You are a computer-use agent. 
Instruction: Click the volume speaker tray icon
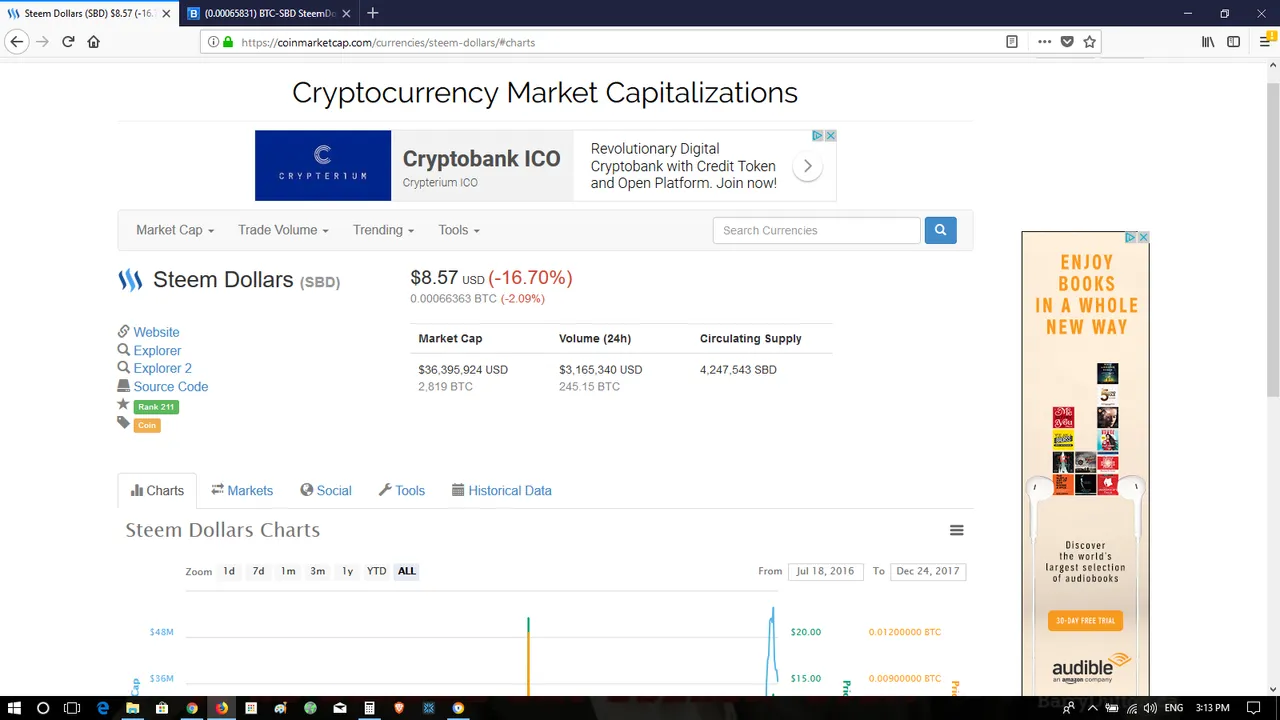tap(1150, 708)
